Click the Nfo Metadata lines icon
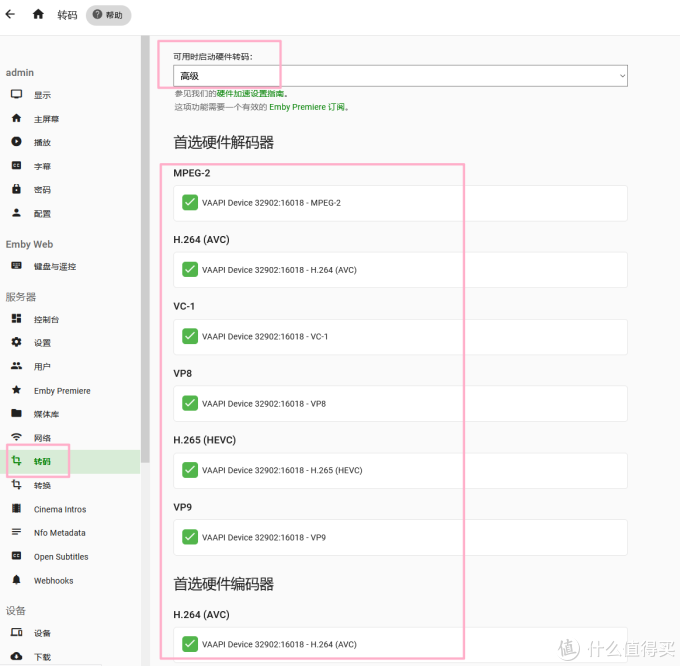Screen dimensions: 680x666 (x=16, y=532)
